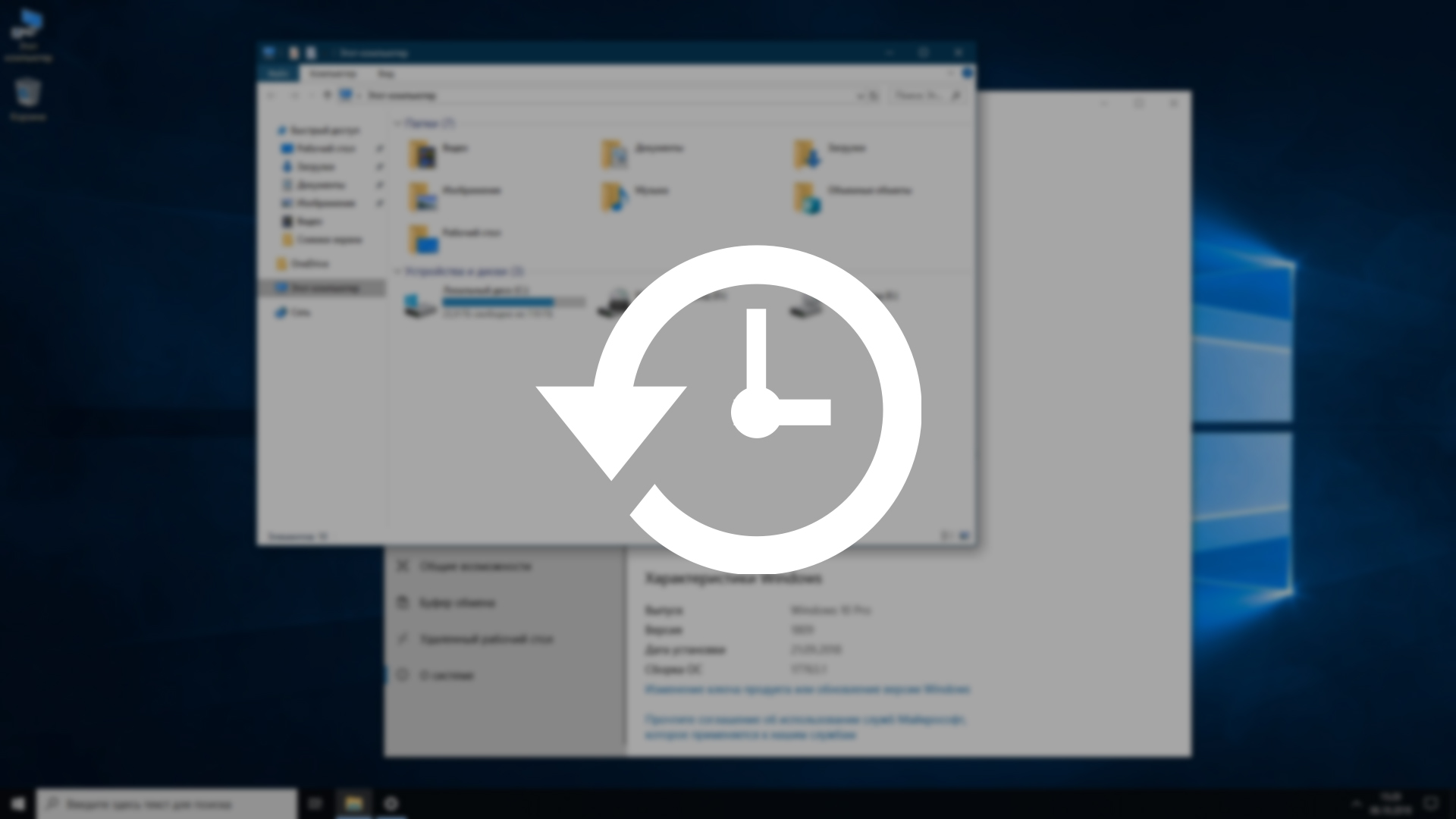This screenshot has height=819, width=1456.
Task: Open the View tab in Explorer ribbon
Action: coord(386,74)
